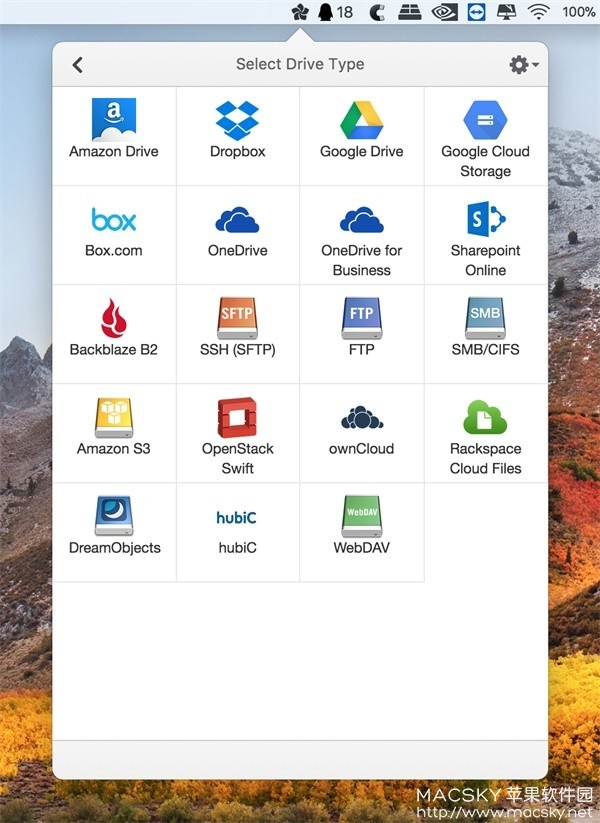The height and width of the screenshot is (823, 600).
Task: Choose the hubiC logo
Action: (237, 518)
